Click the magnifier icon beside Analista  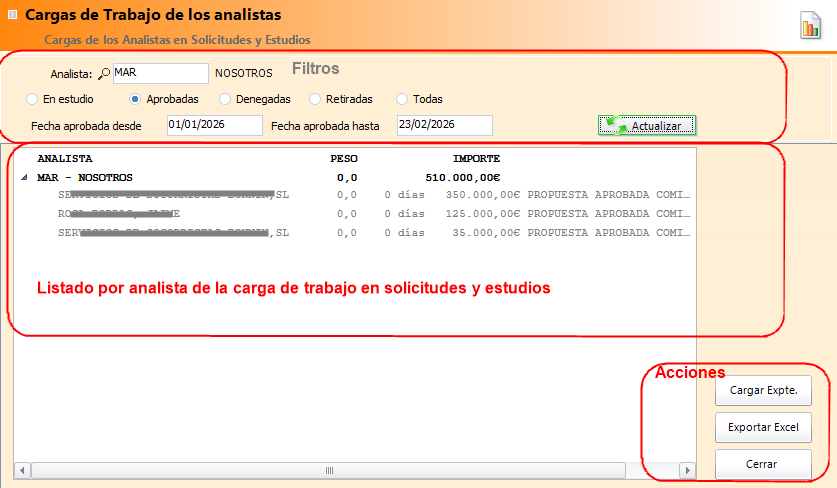pyautogui.click(x=104, y=73)
